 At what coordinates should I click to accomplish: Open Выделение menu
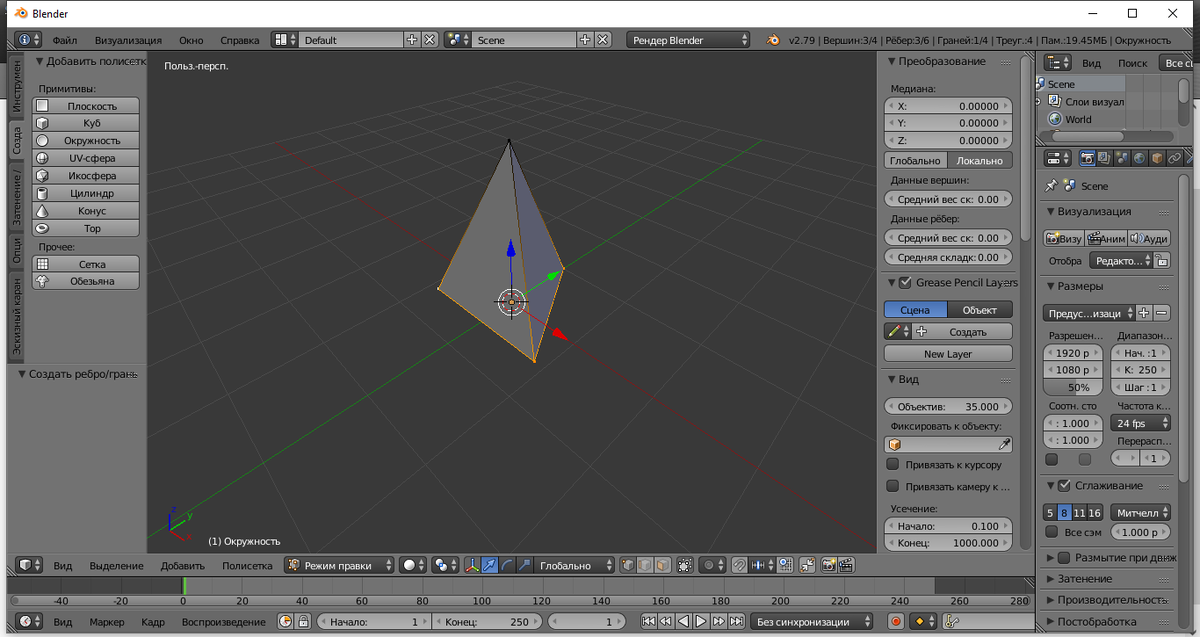pos(116,565)
